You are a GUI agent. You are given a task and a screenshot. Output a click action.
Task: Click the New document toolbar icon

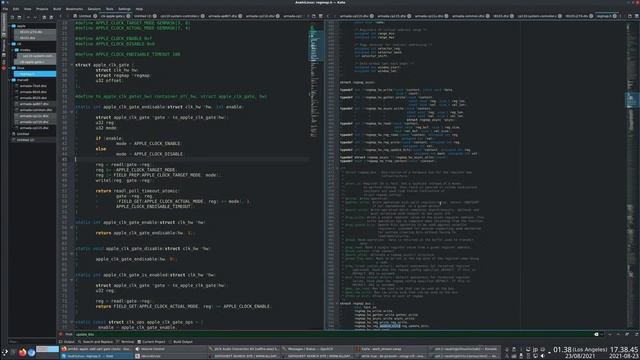pyautogui.click(x=12, y=17)
